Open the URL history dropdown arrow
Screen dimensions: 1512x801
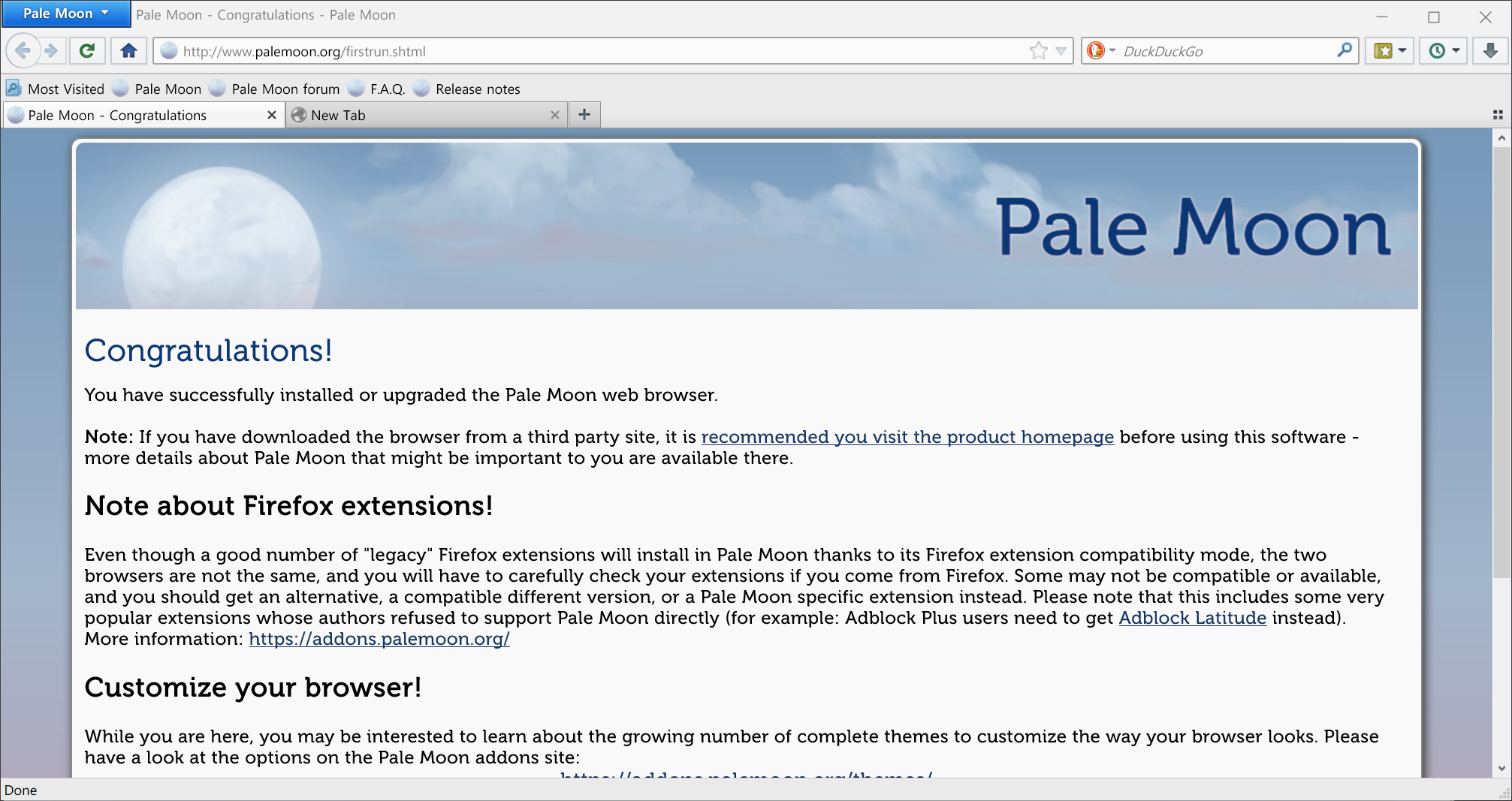tap(1061, 51)
